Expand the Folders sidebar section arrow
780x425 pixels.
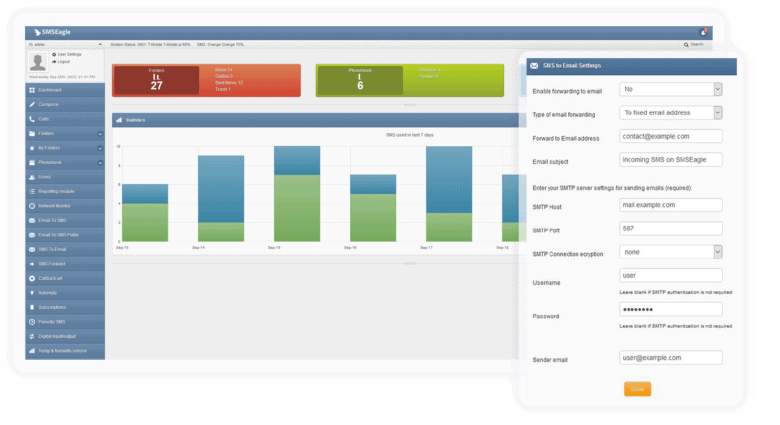coord(99,133)
